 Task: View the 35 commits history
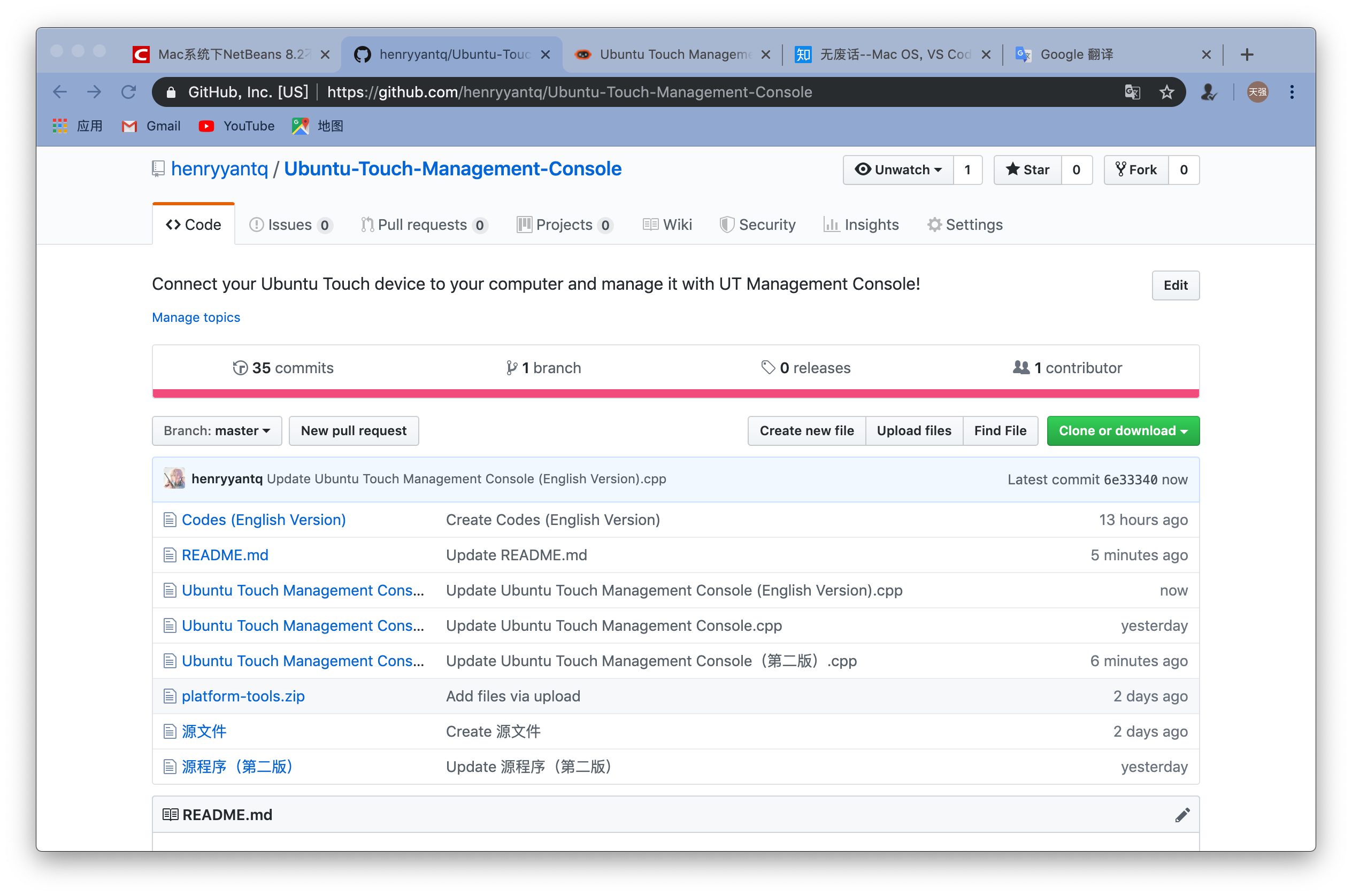tap(283, 367)
